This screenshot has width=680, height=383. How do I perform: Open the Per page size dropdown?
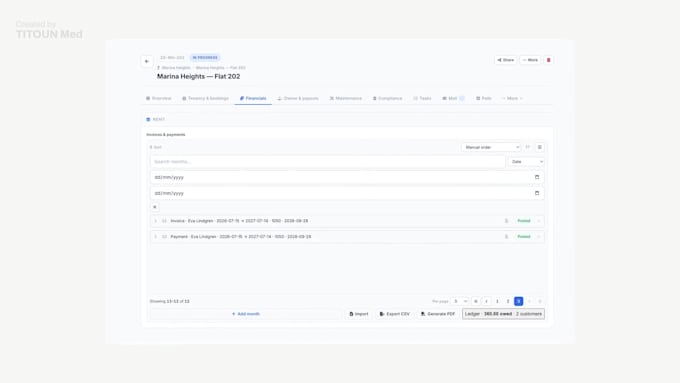point(460,301)
